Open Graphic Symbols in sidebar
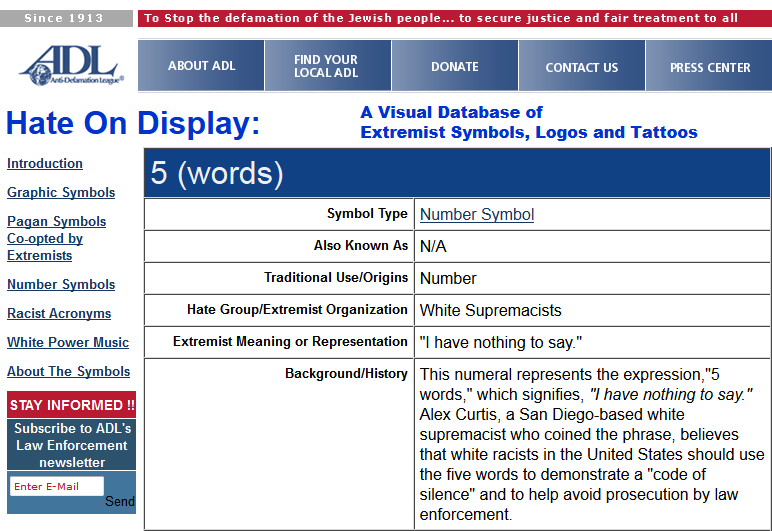This screenshot has width=772, height=531. click(x=61, y=192)
